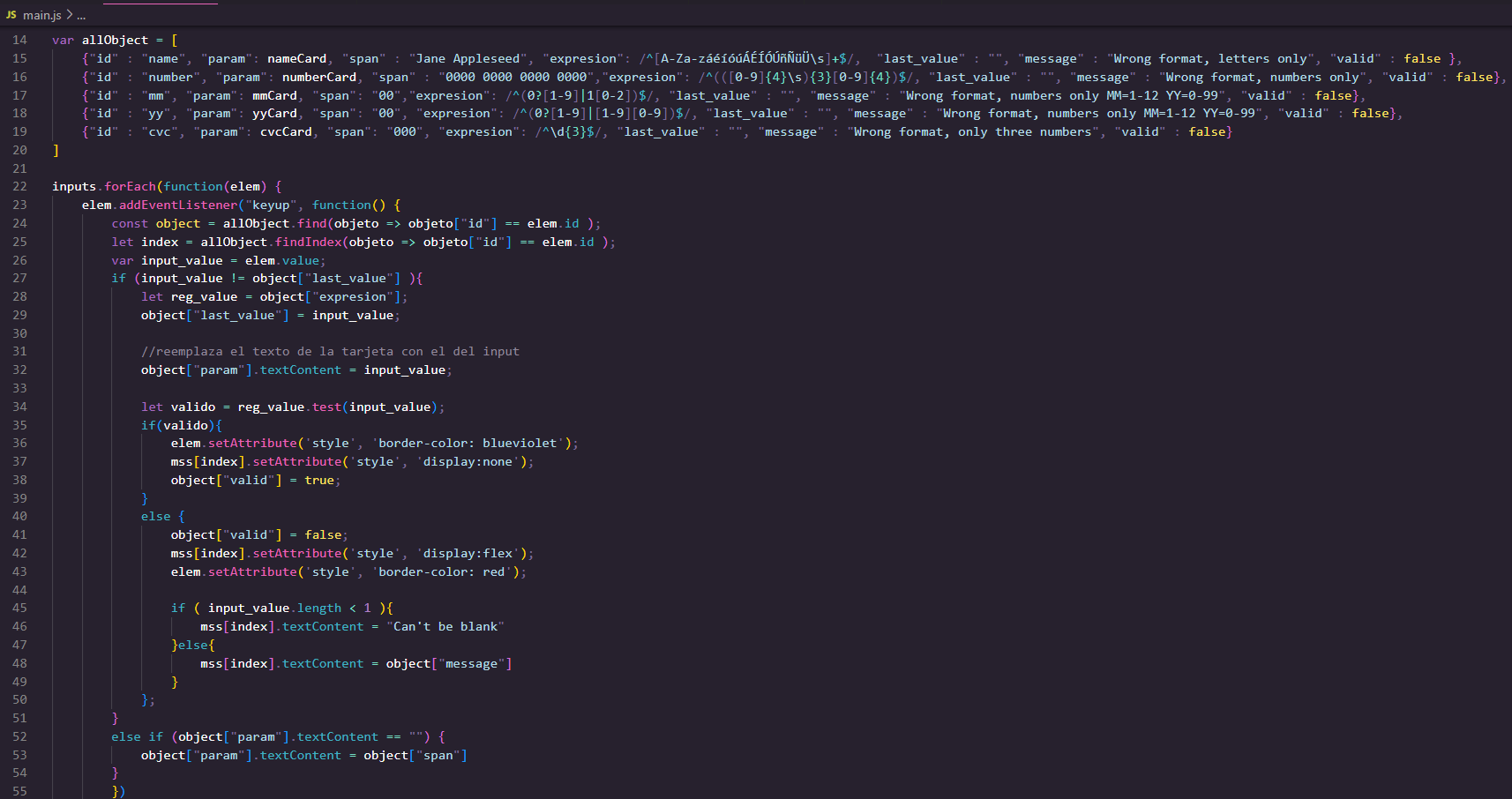Click the "Can't be blank" string
Viewport: 1512px width, 799px height.
[445, 626]
